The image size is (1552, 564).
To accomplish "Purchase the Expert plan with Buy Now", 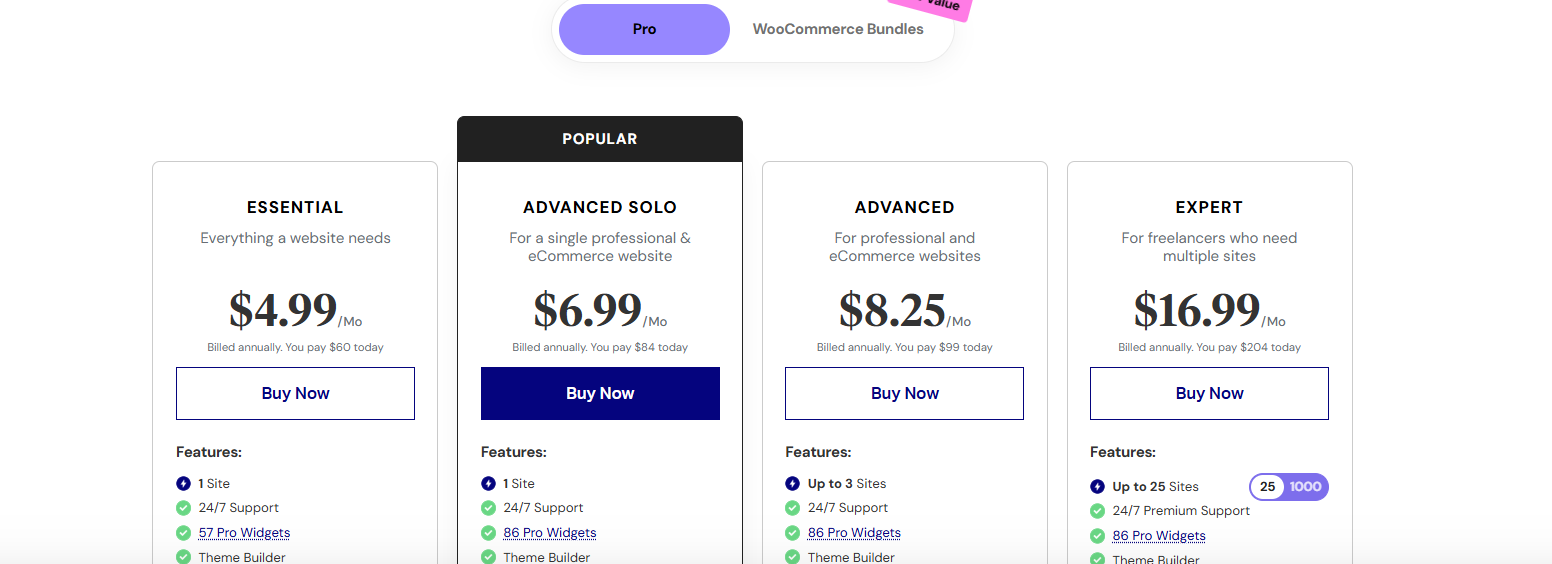I will pos(1209,393).
